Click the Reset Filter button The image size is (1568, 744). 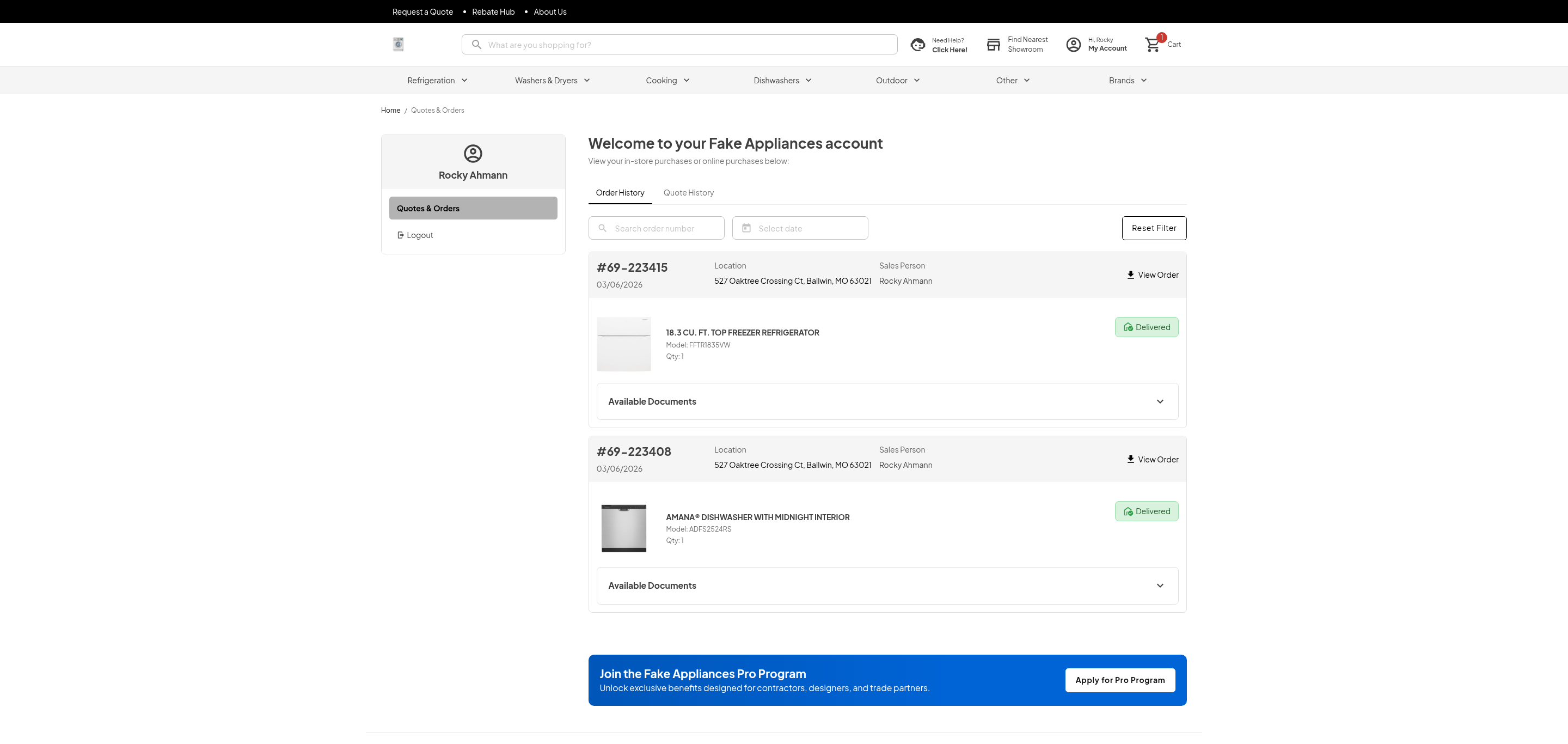pyautogui.click(x=1154, y=228)
